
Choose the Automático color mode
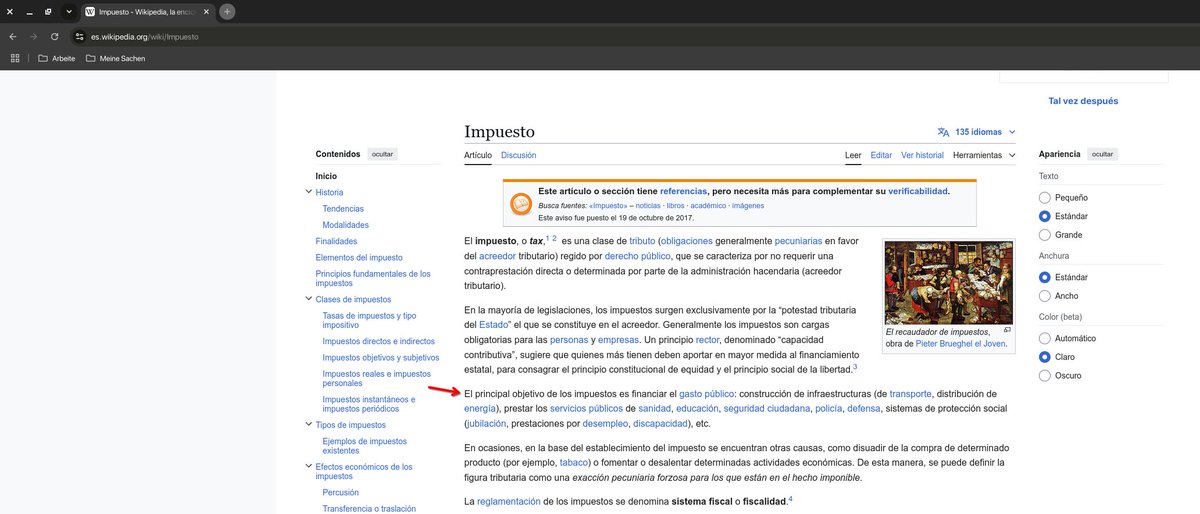1045,338
